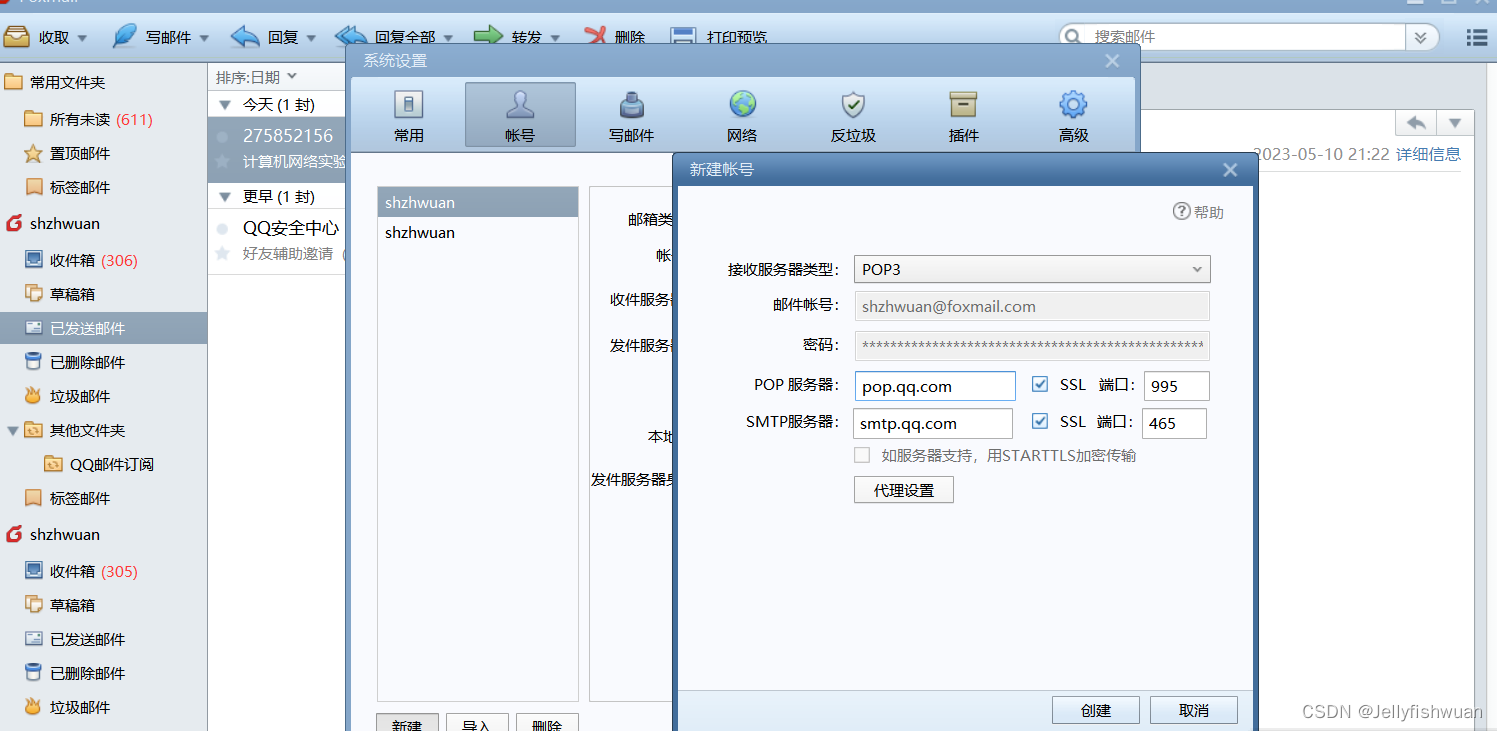The image size is (1497, 731).
Task: Select the 反垃圾 tab in 系统设置
Action: 853,115
